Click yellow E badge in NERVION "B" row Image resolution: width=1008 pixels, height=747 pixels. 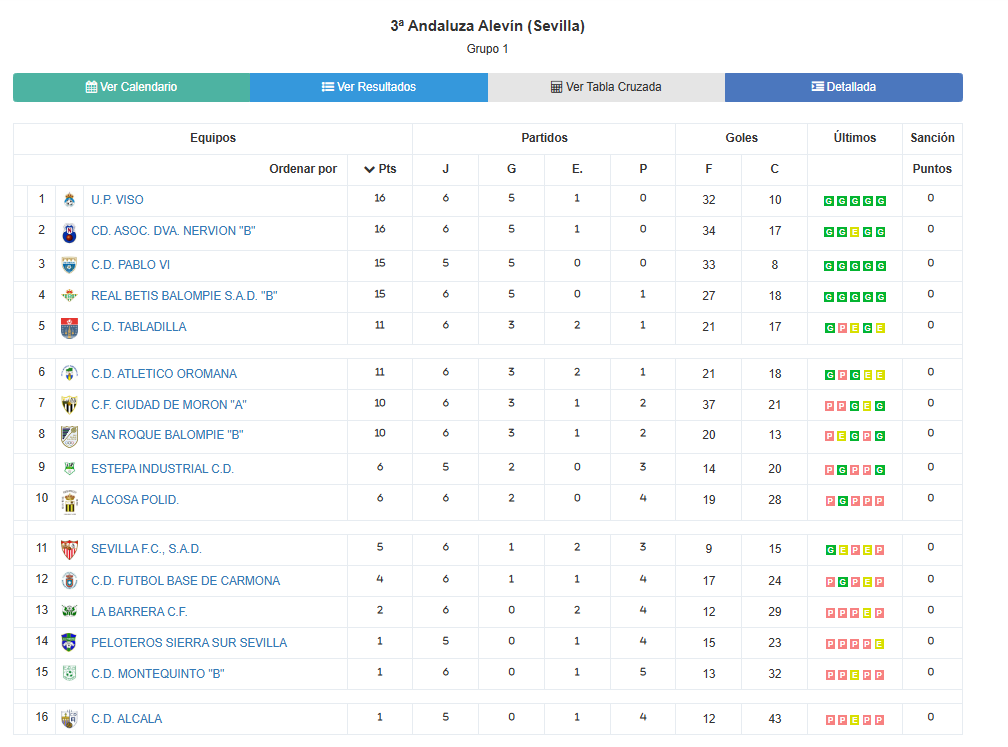(854, 232)
